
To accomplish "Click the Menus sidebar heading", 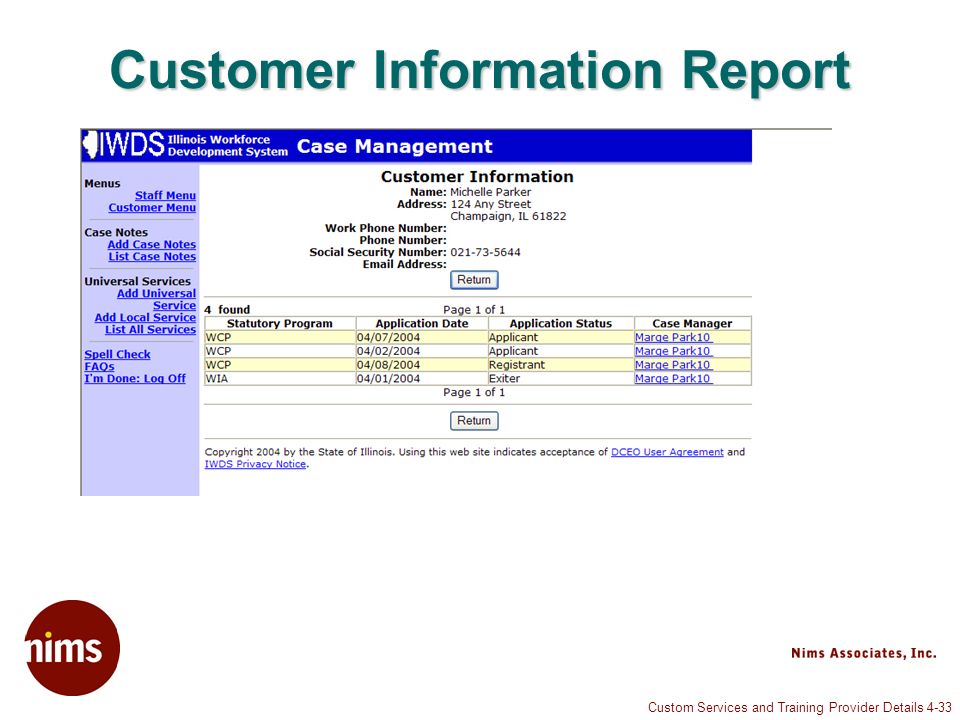I will click(x=102, y=184).
